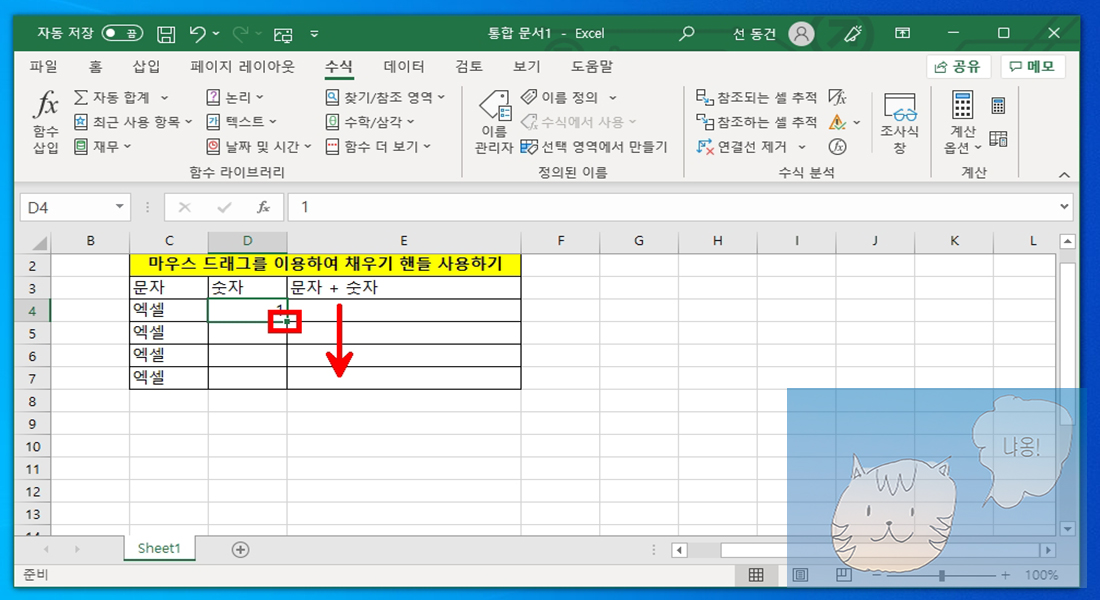Select the column D header
The height and width of the screenshot is (600, 1100).
click(248, 241)
